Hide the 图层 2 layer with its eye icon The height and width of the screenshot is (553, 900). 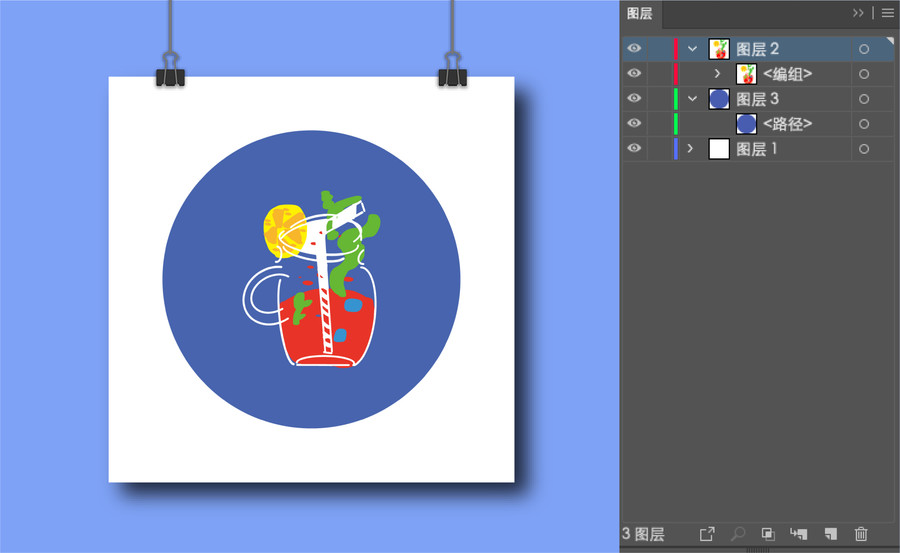(634, 48)
